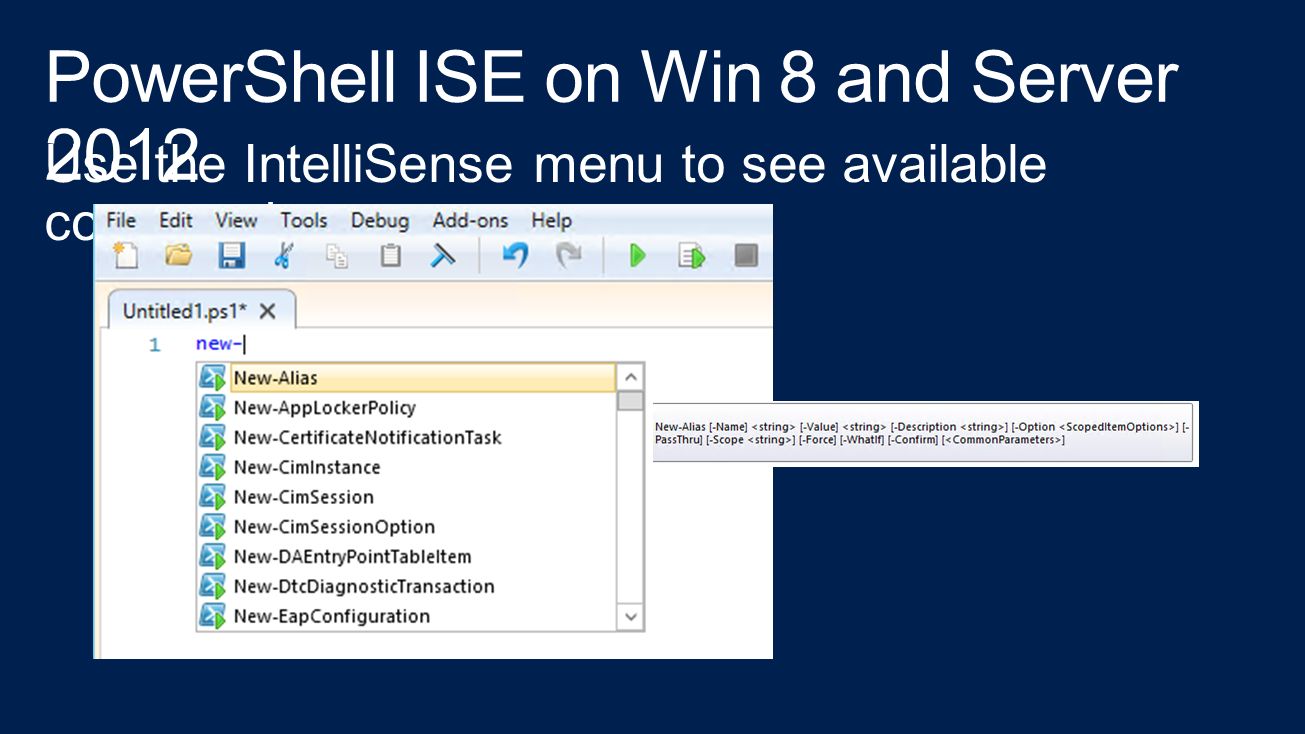Screen dimensions: 1305x734
Task: Click the cmdlet icon beside New-DAEntryPointTableItem
Action: click(213, 556)
